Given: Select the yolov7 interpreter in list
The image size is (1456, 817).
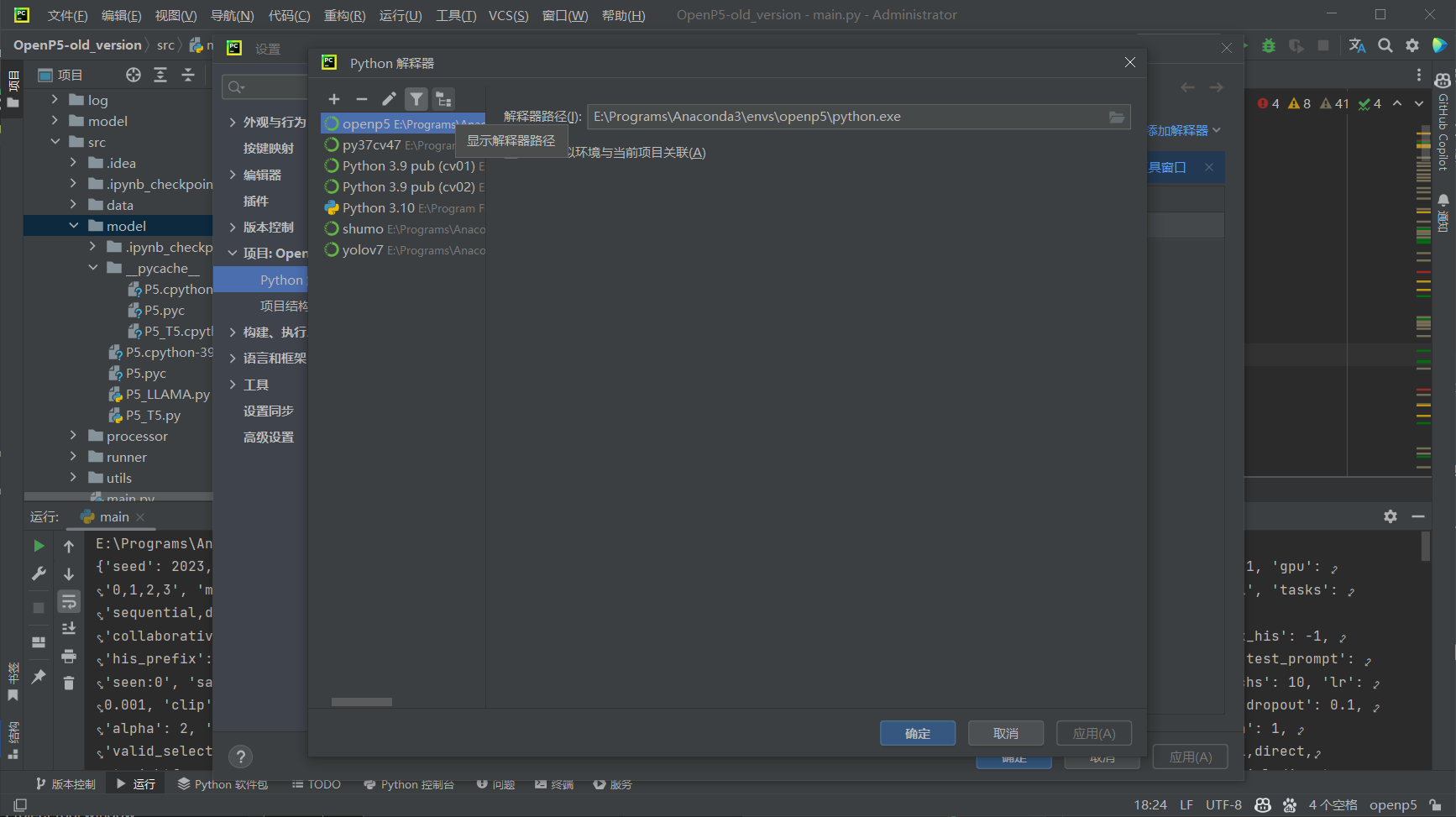Looking at the screenshot, I should (363, 249).
